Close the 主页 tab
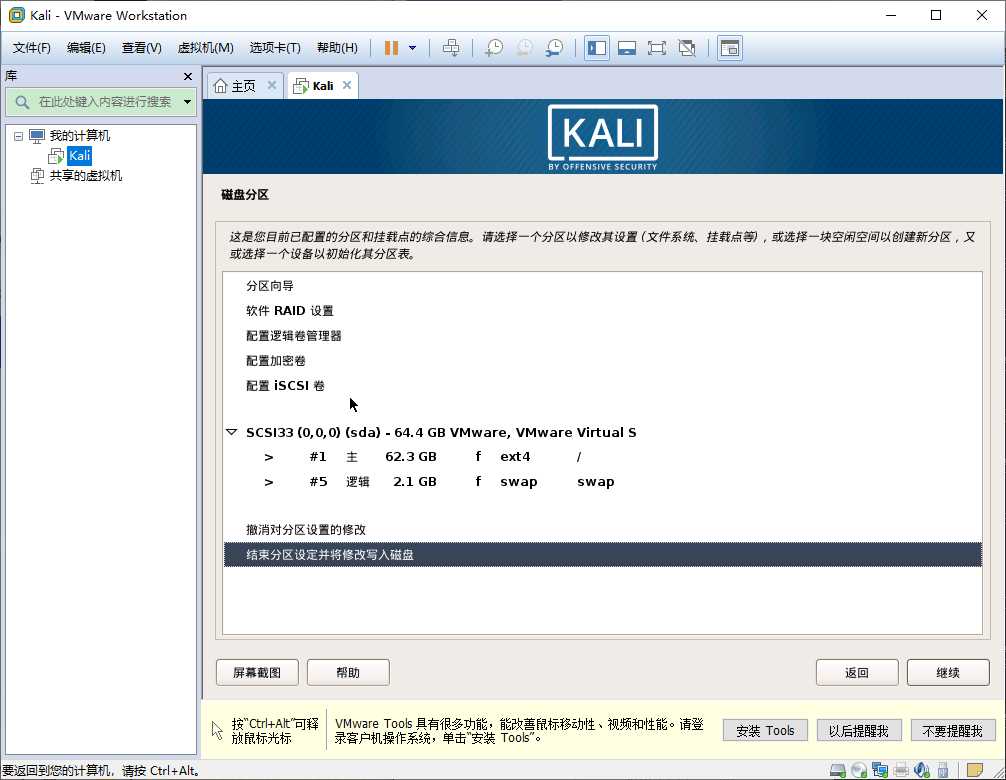1006x780 pixels. coord(271,85)
